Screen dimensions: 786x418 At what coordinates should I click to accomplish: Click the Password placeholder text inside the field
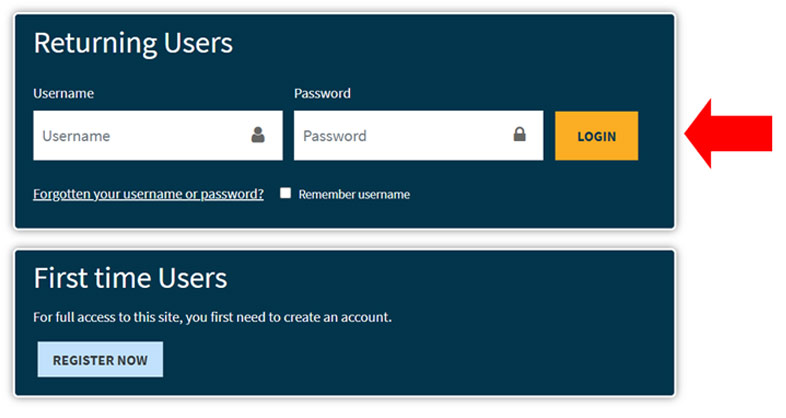(335, 135)
